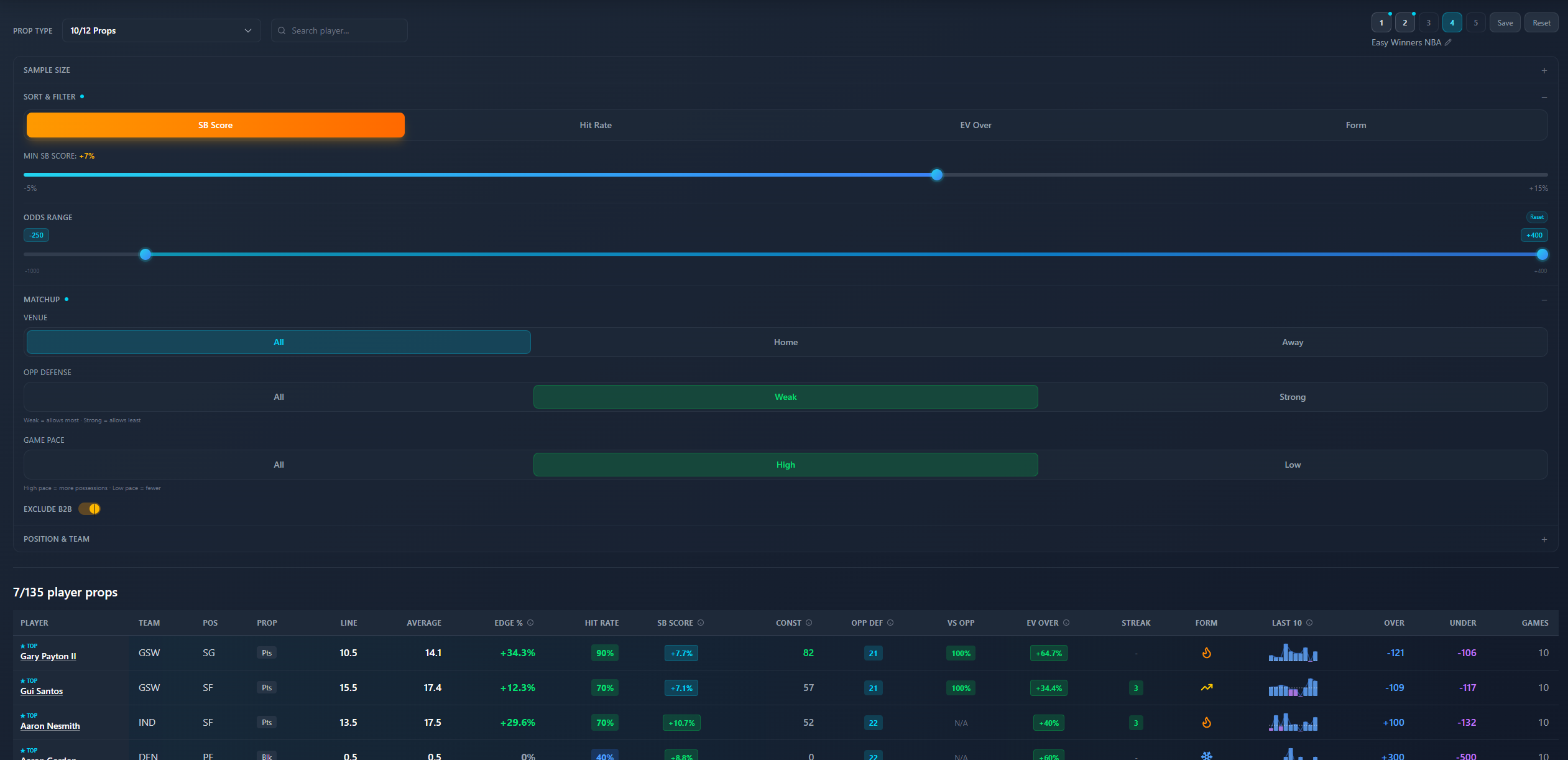Viewport: 1568px width, 760px height.
Task: Switch sorting to Hit Rate
Action: [x=594, y=124]
